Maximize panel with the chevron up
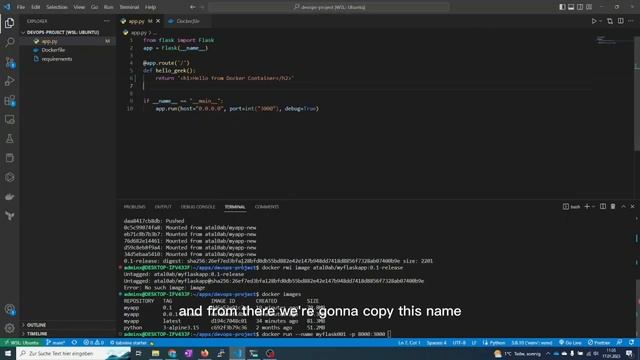Viewport: 640px width, 360px height. [623, 207]
